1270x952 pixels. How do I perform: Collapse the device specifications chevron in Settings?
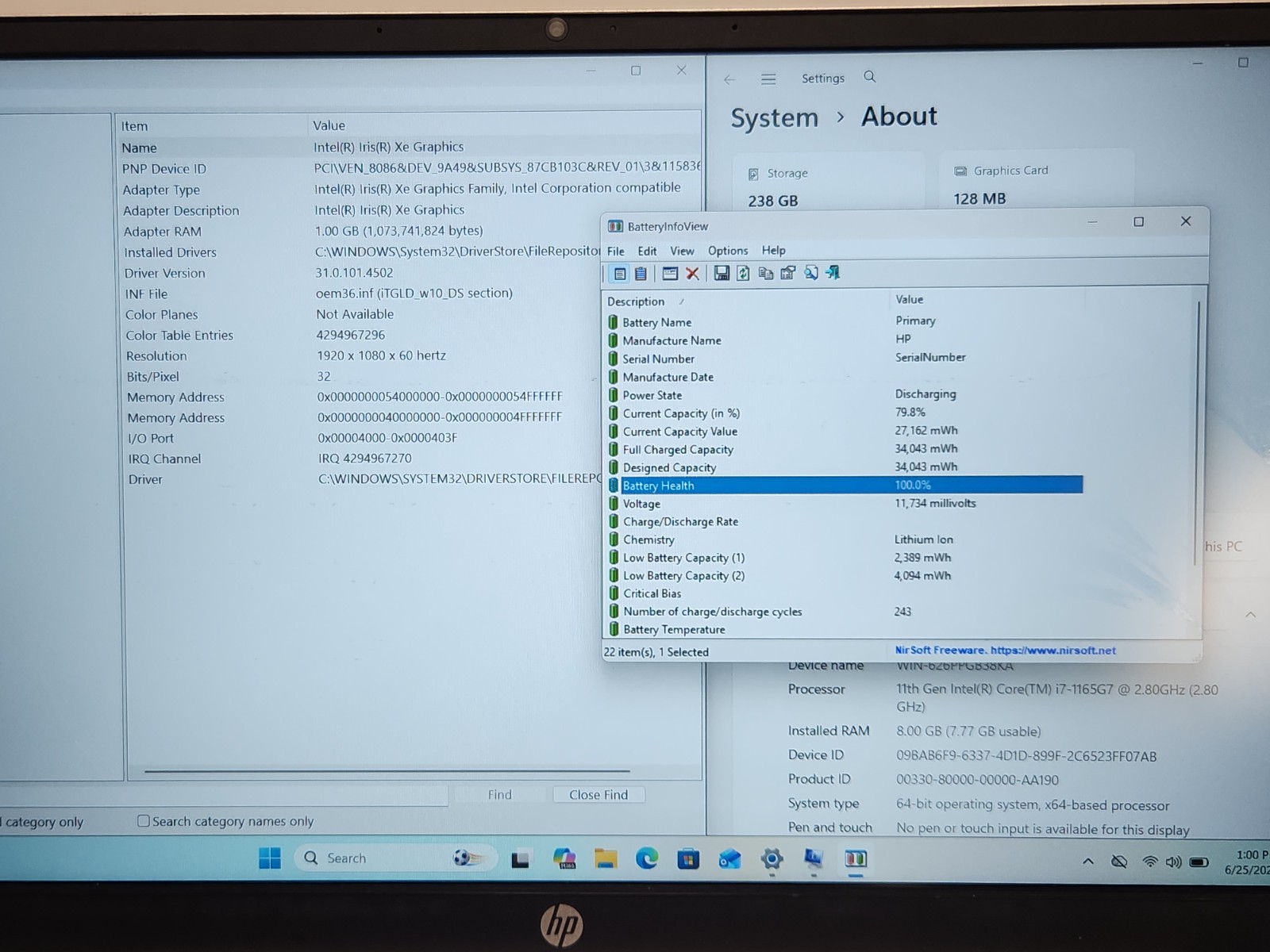[1250, 615]
